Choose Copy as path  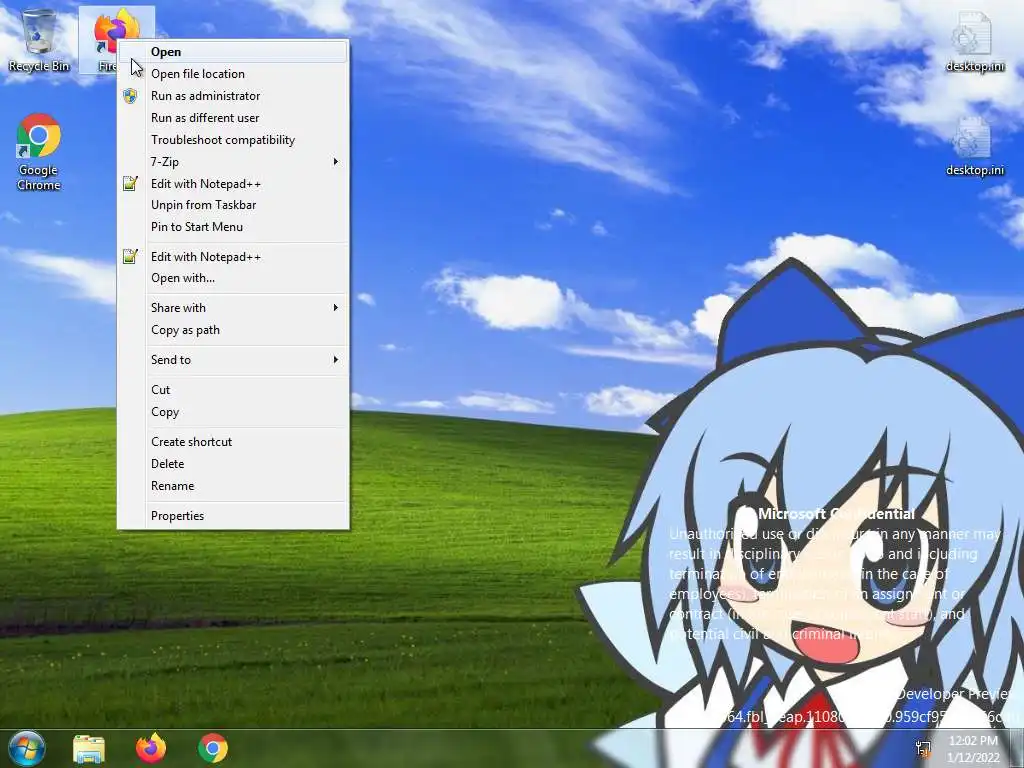233,330
